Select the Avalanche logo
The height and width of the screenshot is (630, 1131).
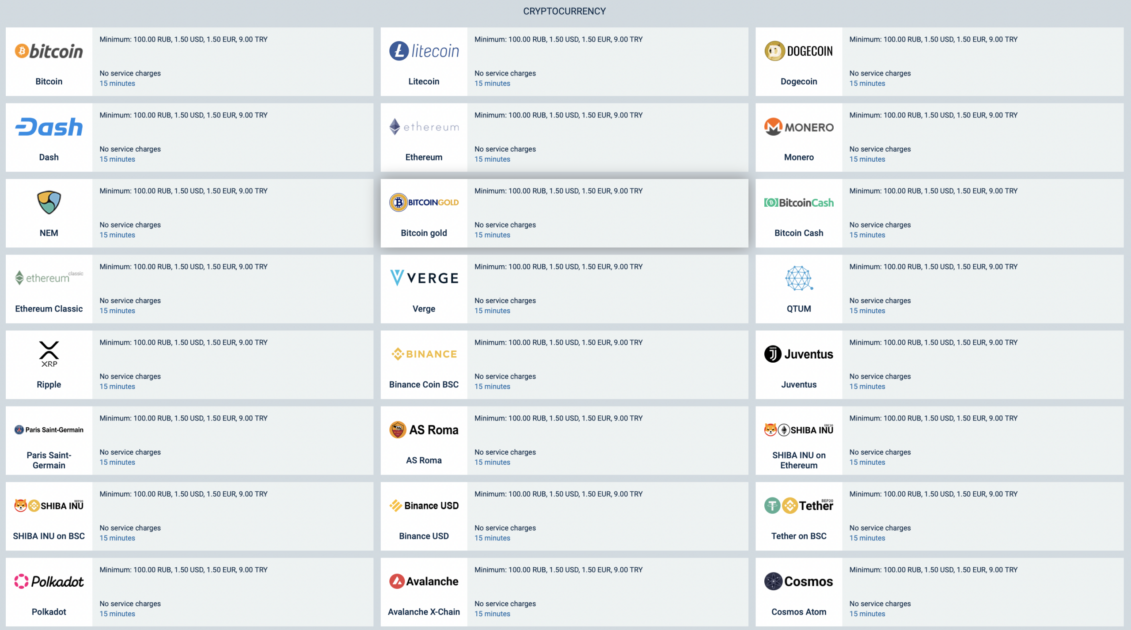click(424, 582)
